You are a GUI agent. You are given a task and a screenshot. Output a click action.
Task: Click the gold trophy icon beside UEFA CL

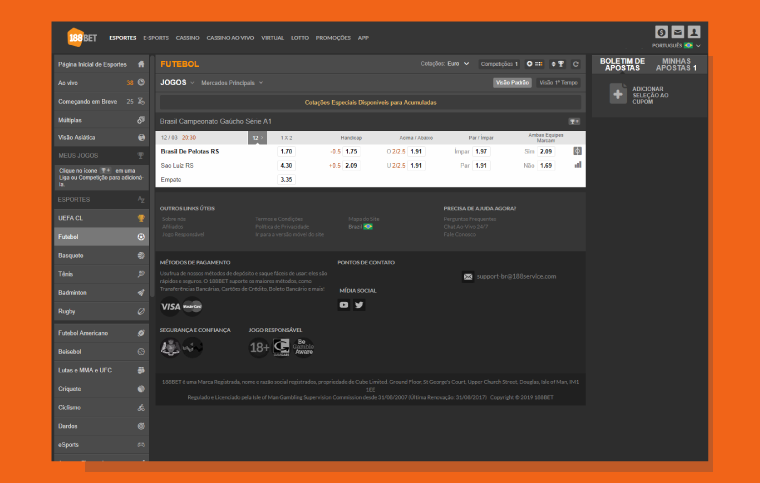(x=141, y=218)
